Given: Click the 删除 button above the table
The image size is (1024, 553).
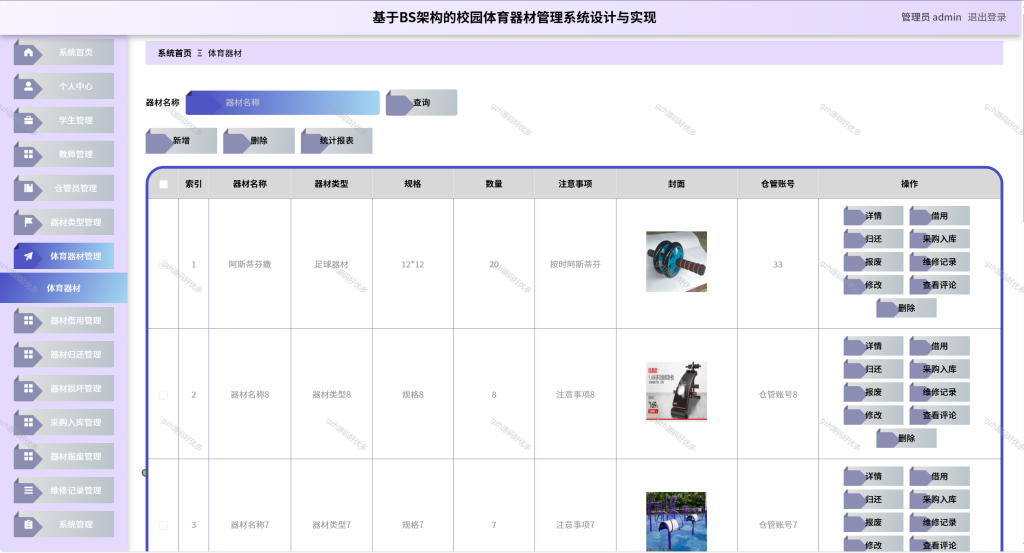Looking at the screenshot, I should [259, 140].
